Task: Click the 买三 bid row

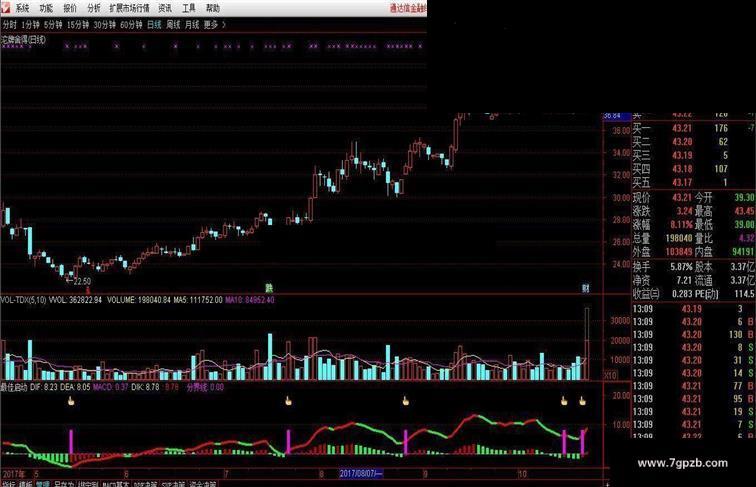Action: (x=694, y=155)
